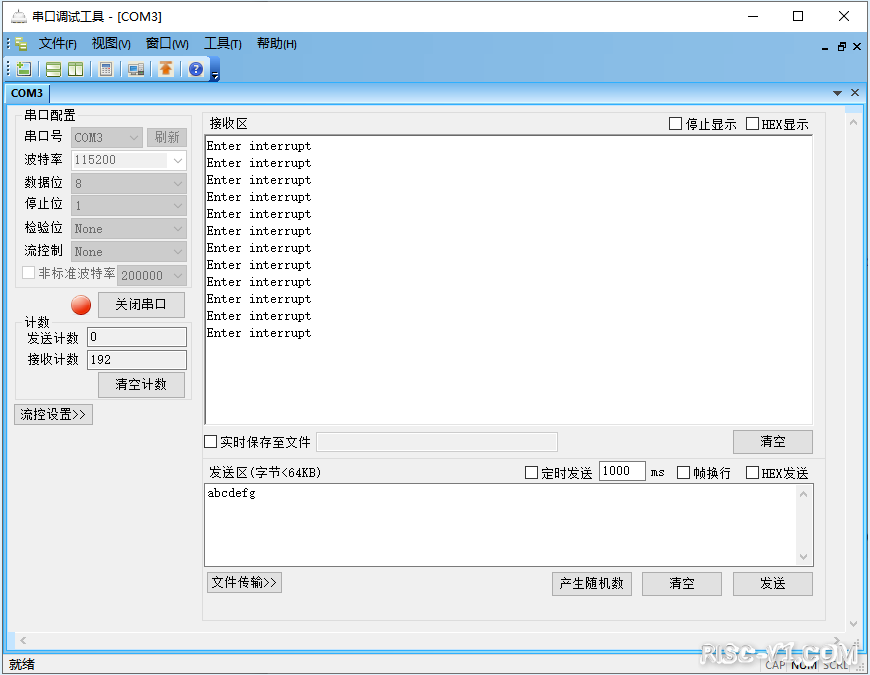
Task: Open the 视图(V) menu
Action: point(111,44)
